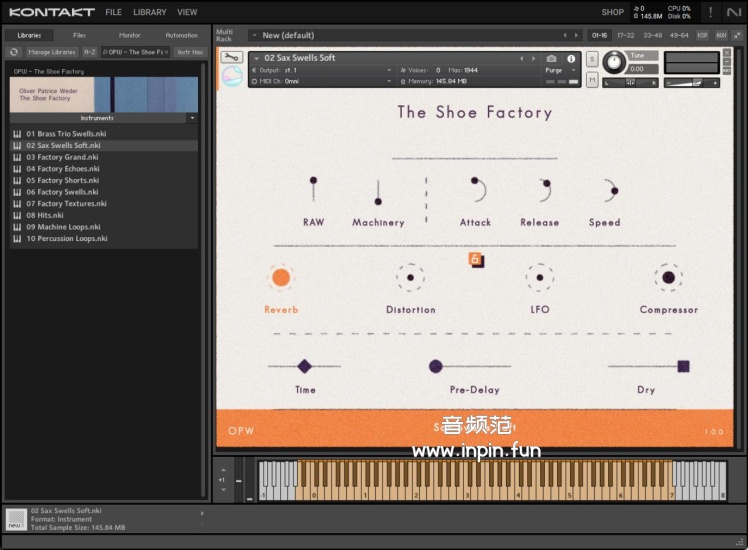Click the Compressor effect dial icon
The image size is (748, 550).
(x=668, y=278)
